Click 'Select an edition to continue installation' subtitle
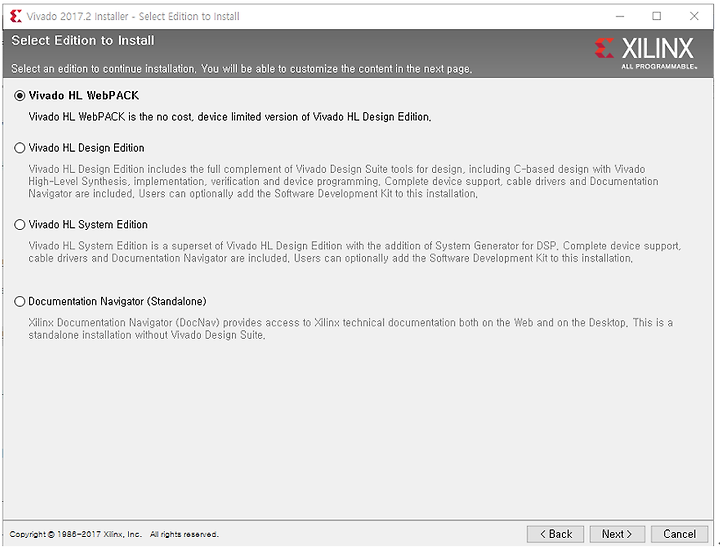This screenshot has height=552, width=720. click(x=242, y=68)
